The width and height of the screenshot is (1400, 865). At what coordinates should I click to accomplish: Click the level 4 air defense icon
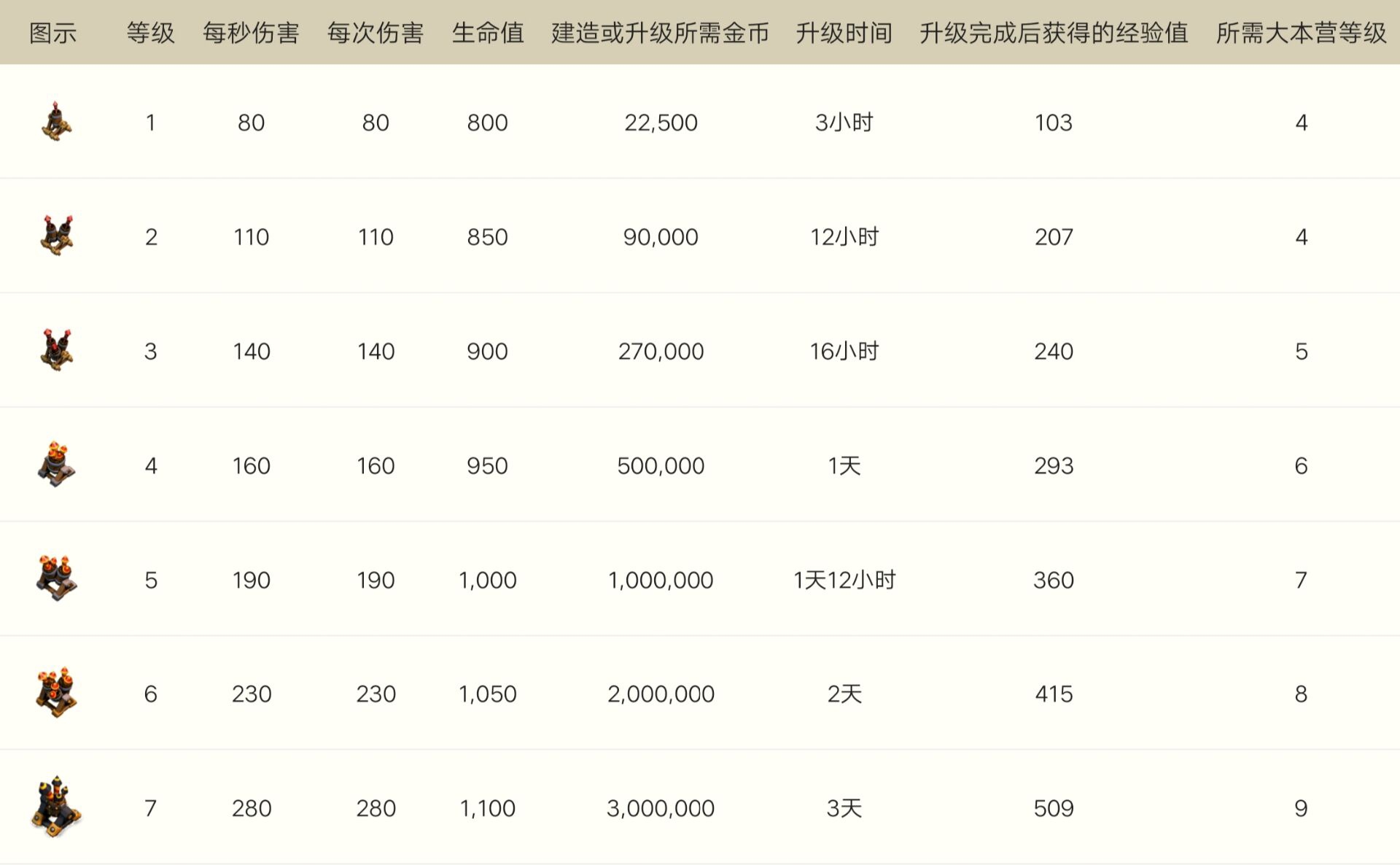click(56, 465)
